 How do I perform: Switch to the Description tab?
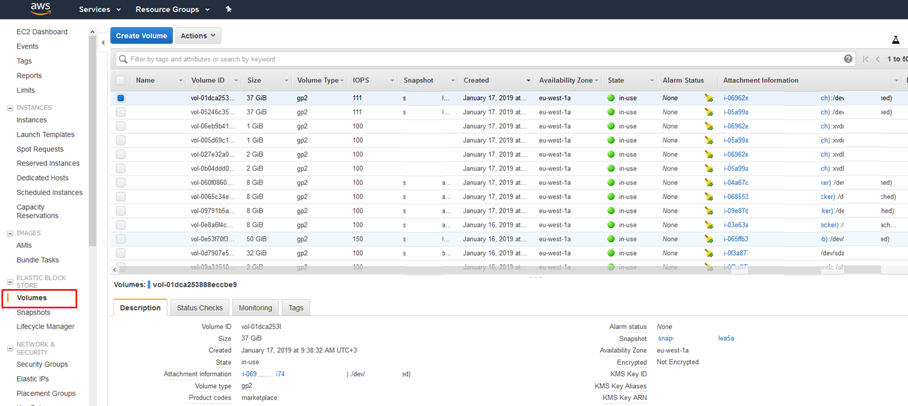(x=140, y=308)
